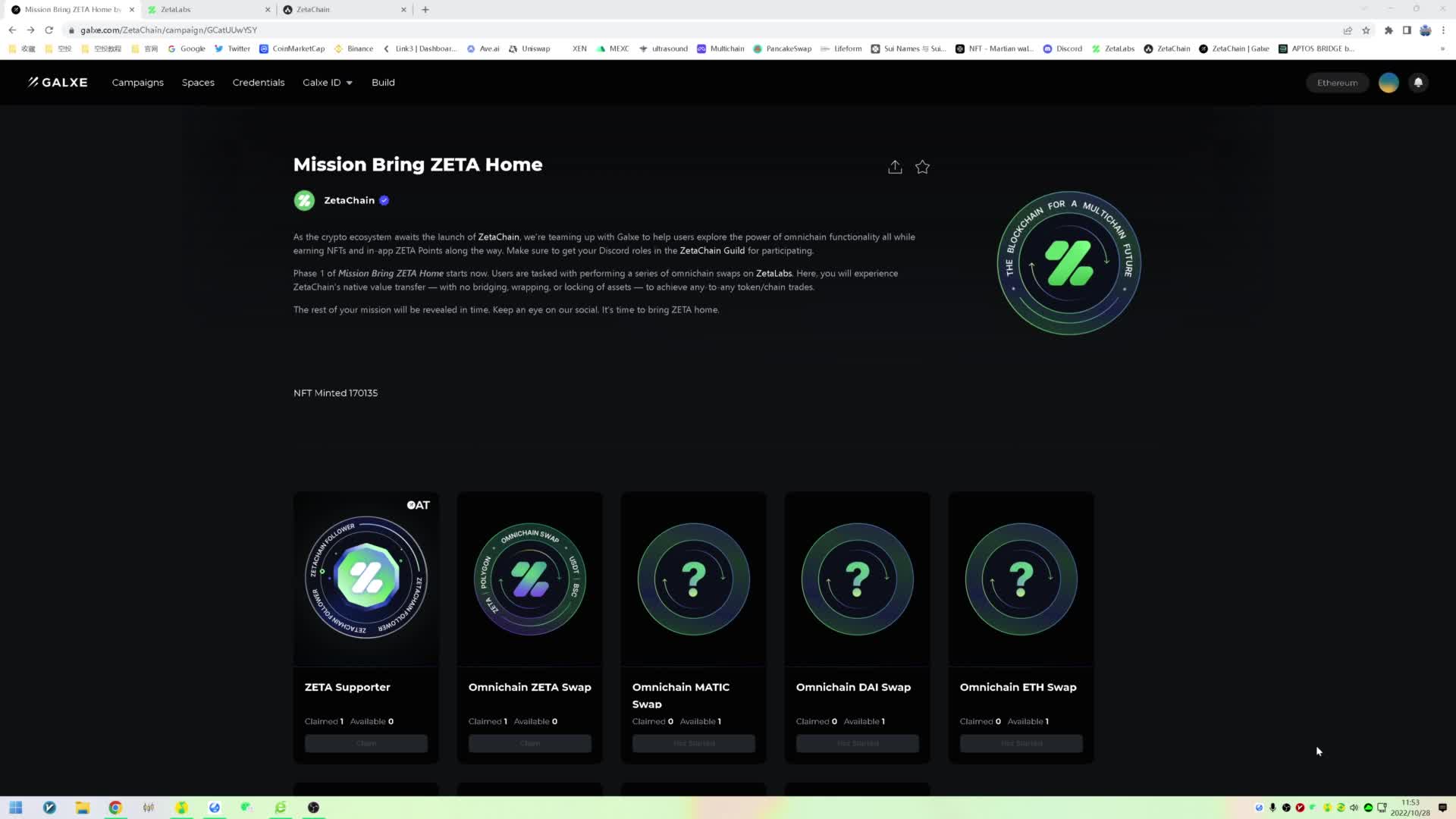The width and height of the screenshot is (1456, 819).
Task: Expand the Galxe ID dropdown
Action: (328, 83)
